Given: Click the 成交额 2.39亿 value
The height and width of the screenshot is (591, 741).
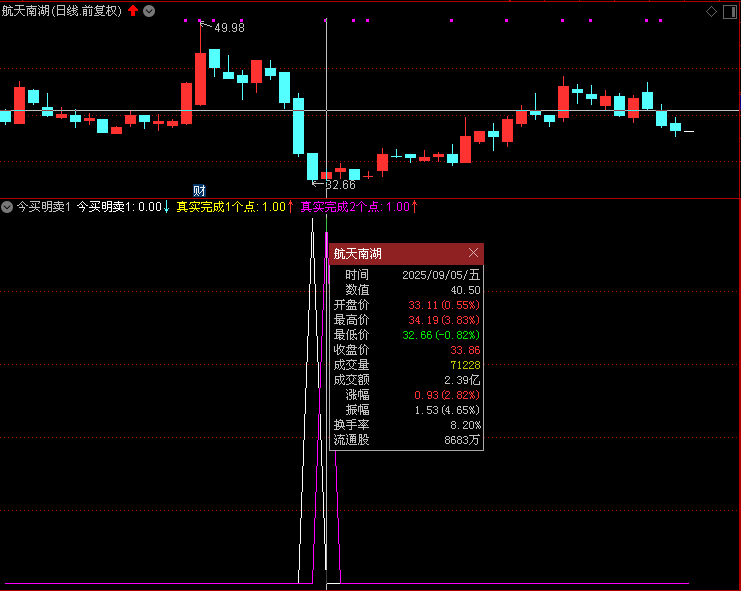Looking at the screenshot, I should 462,380.
